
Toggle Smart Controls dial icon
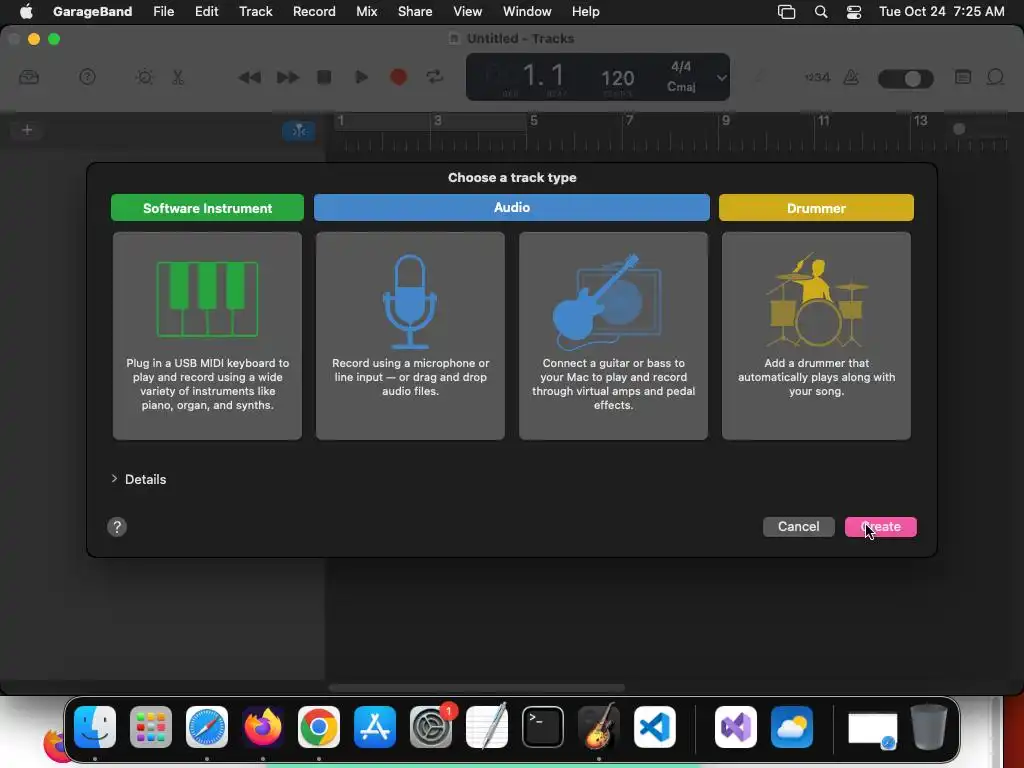[144, 78]
